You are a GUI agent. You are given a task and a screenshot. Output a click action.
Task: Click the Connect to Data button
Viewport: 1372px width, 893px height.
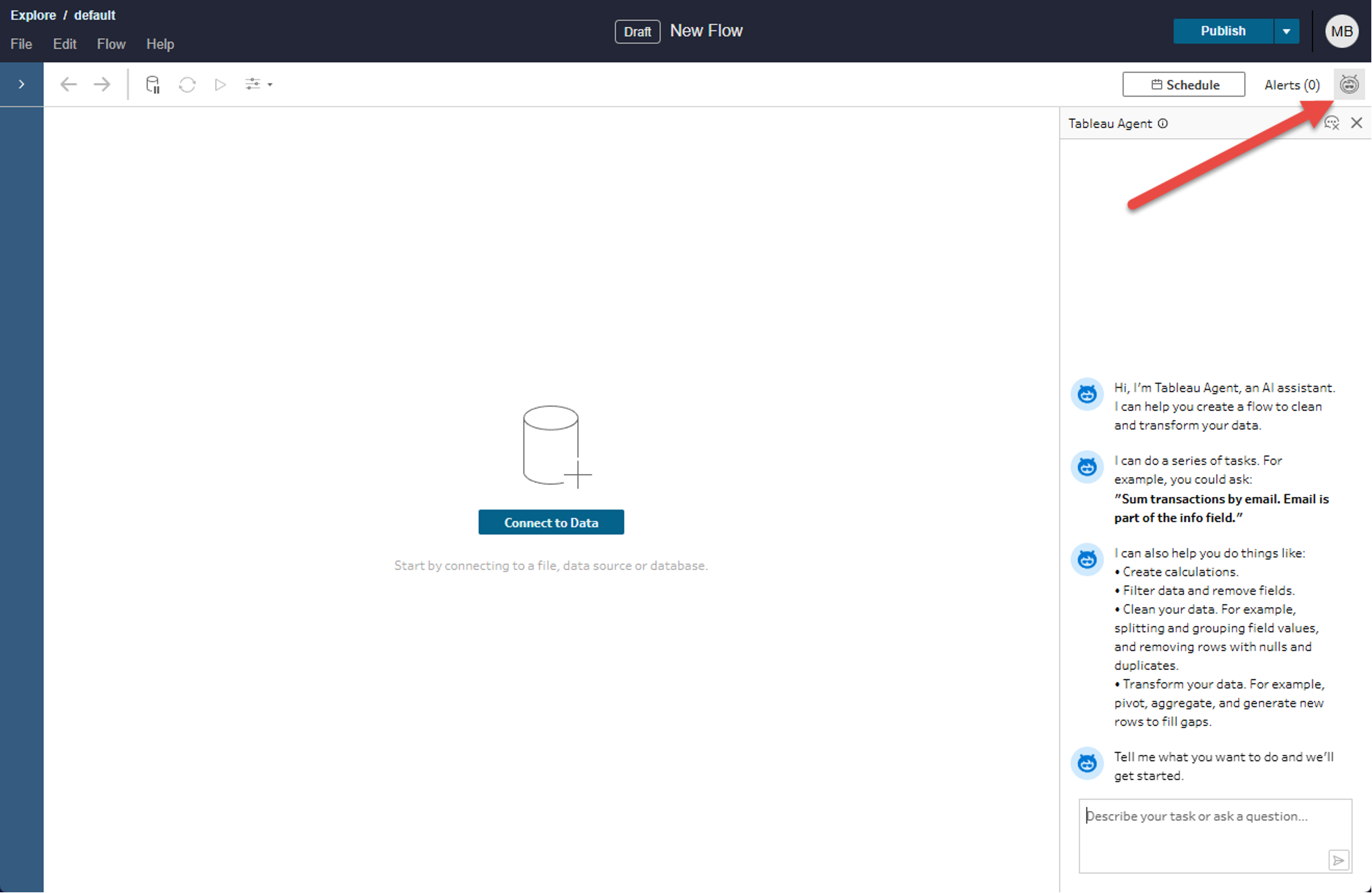(x=551, y=522)
